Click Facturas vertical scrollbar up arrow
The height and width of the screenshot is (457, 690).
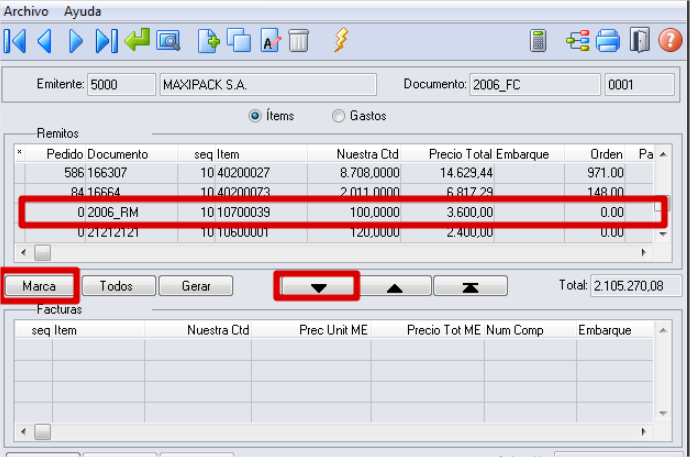click(x=663, y=330)
